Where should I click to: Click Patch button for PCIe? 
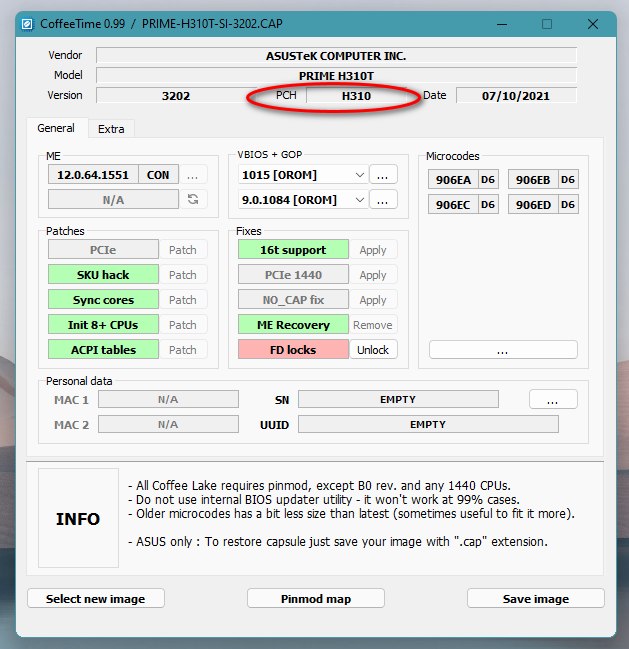183,250
